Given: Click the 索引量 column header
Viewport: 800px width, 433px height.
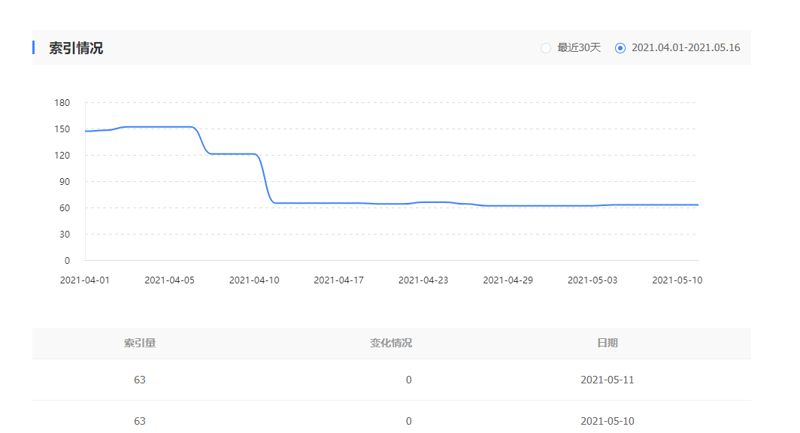Looking at the screenshot, I should [x=139, y=343].
